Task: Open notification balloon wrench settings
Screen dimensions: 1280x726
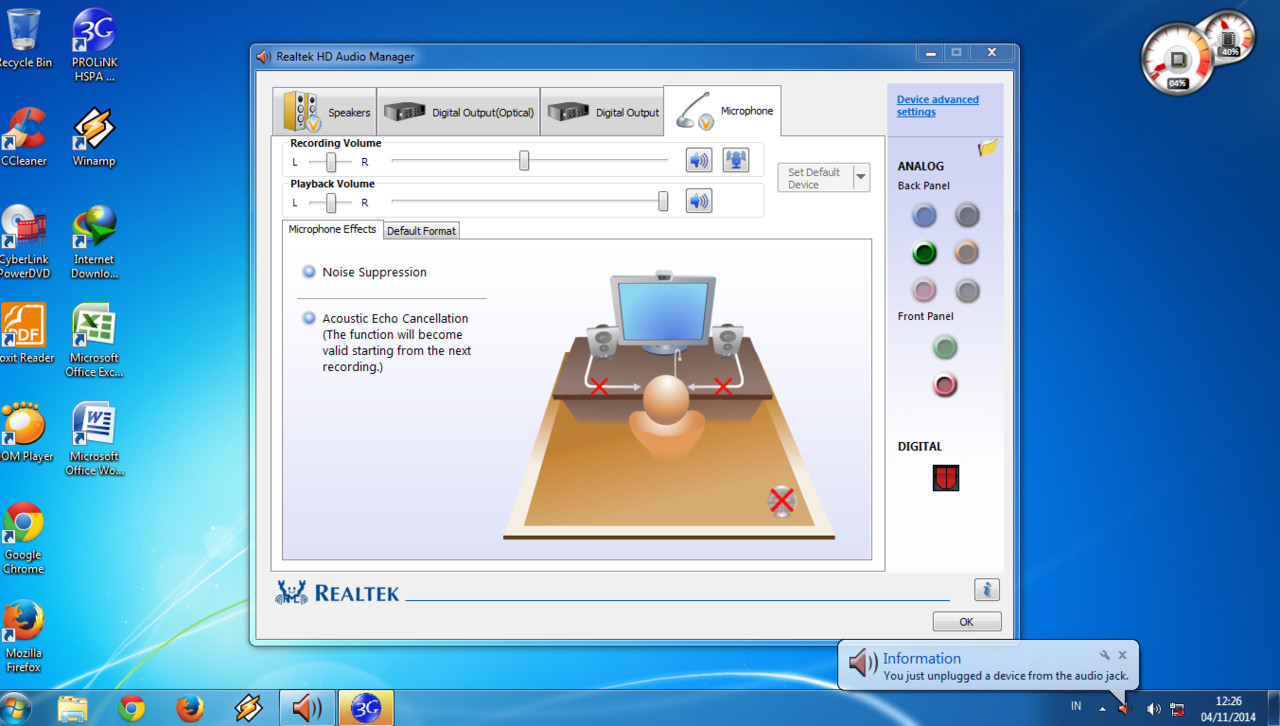Action: pos(1104,655)
